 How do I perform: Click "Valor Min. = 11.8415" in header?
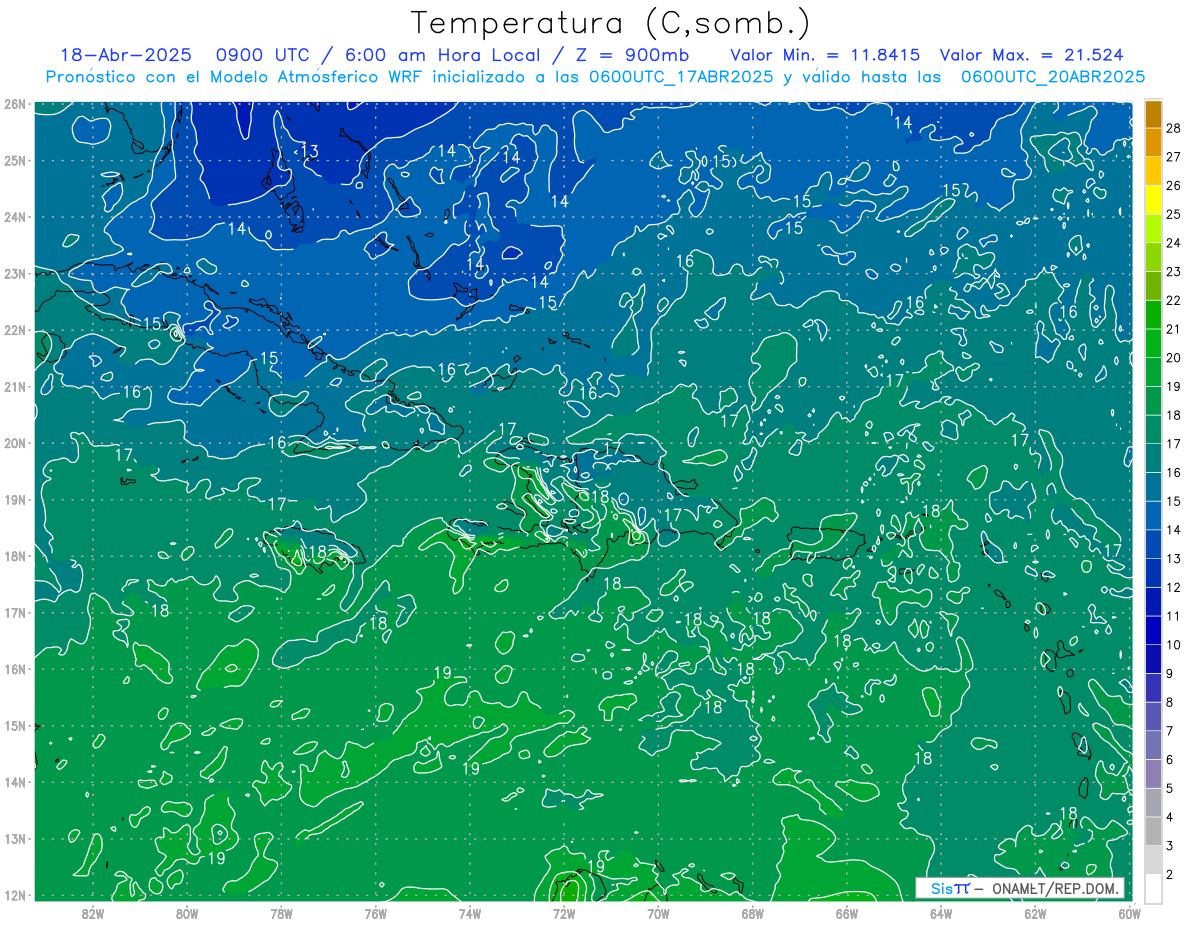(827, 55)
